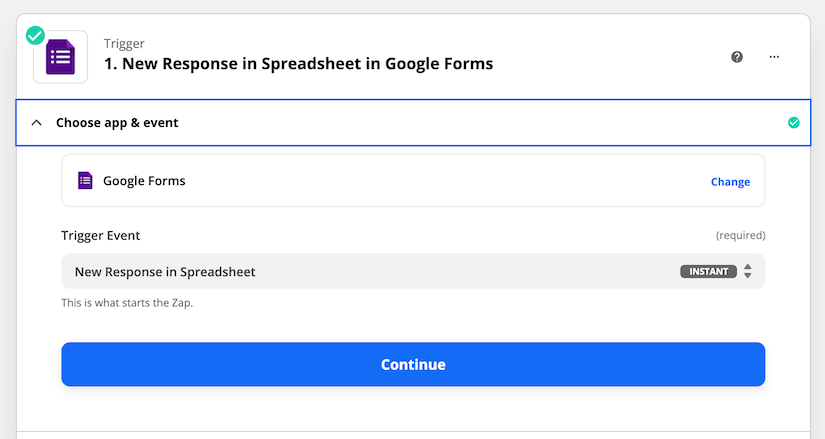Click the step title New Response in Spreadsheet
Viewport: 825px width, 439px height.
pos(298,64)
